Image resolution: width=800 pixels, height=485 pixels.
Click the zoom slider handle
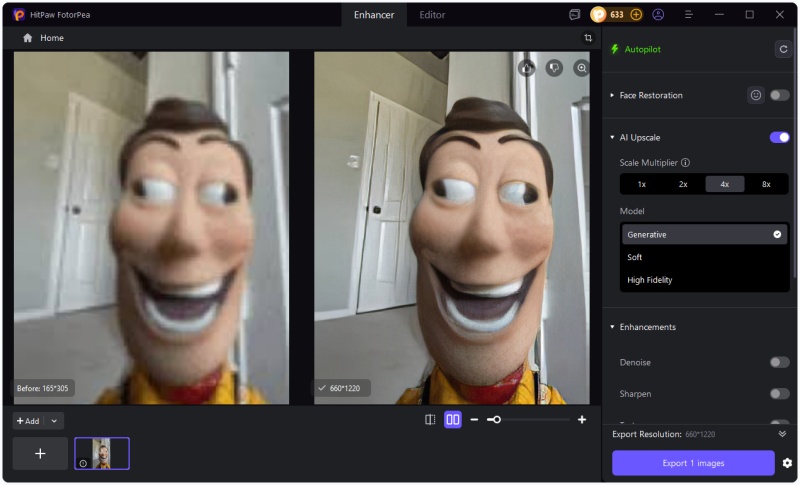coord(496,420)
